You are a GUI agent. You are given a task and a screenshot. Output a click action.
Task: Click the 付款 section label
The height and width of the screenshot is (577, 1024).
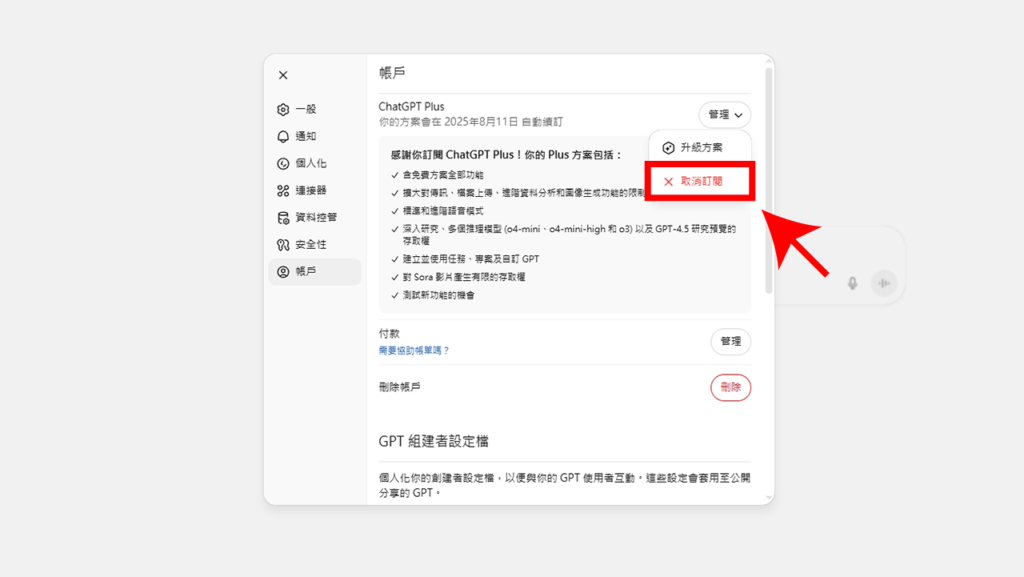389,334
